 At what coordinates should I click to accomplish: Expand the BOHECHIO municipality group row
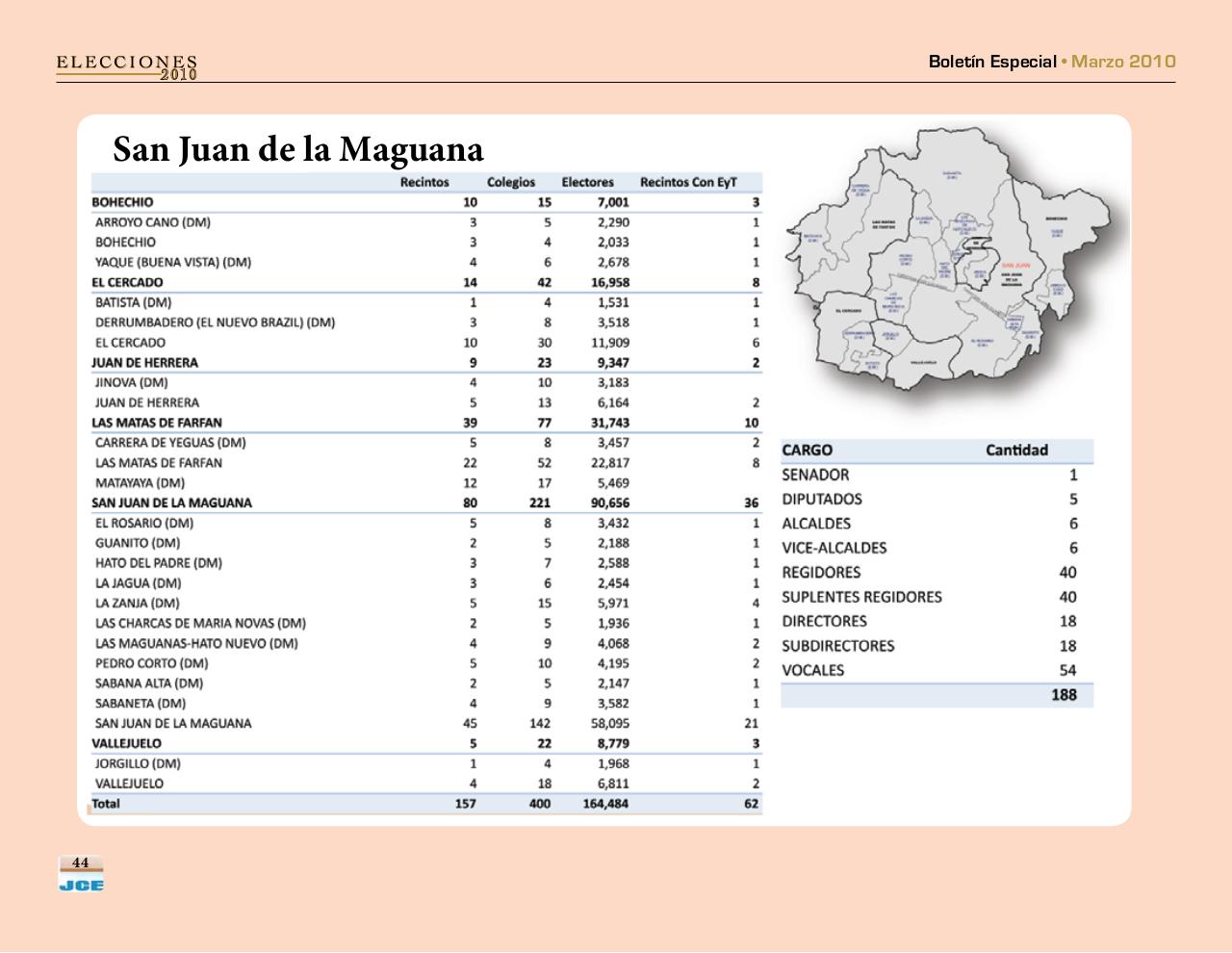123,202
